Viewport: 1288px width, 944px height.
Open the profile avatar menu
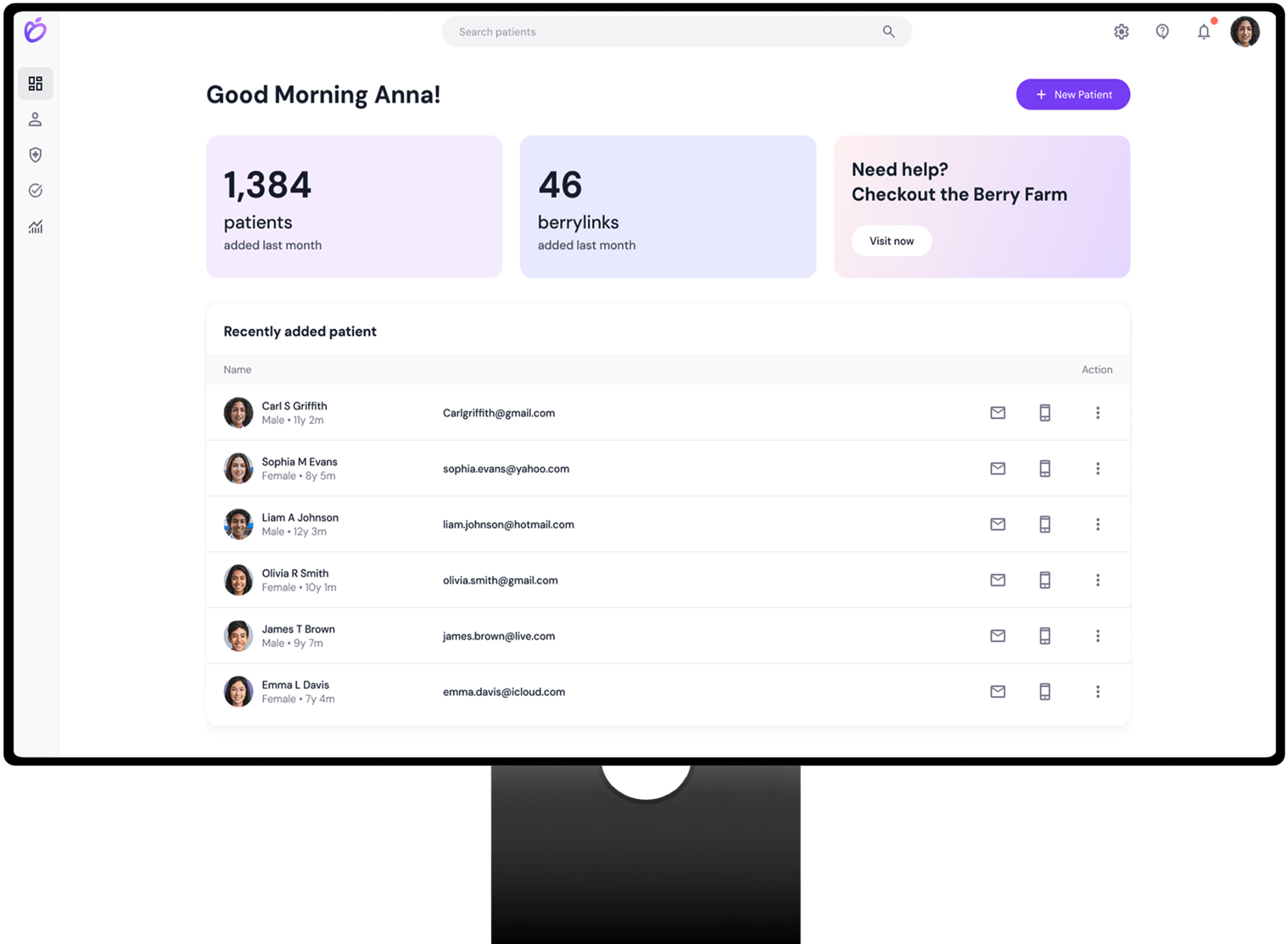point(1245,31)
